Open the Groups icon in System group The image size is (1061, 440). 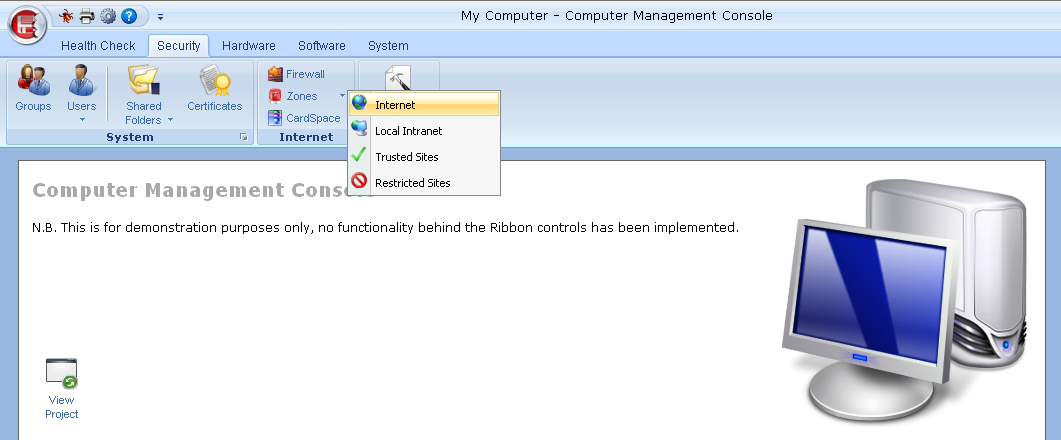[x=33, y=88]
